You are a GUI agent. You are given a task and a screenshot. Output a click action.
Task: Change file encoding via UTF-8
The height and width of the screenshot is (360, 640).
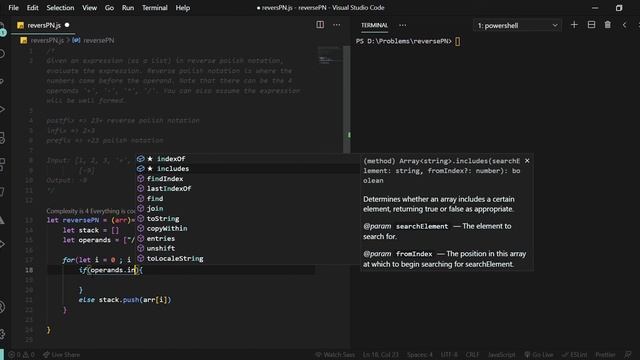[449, 355]
